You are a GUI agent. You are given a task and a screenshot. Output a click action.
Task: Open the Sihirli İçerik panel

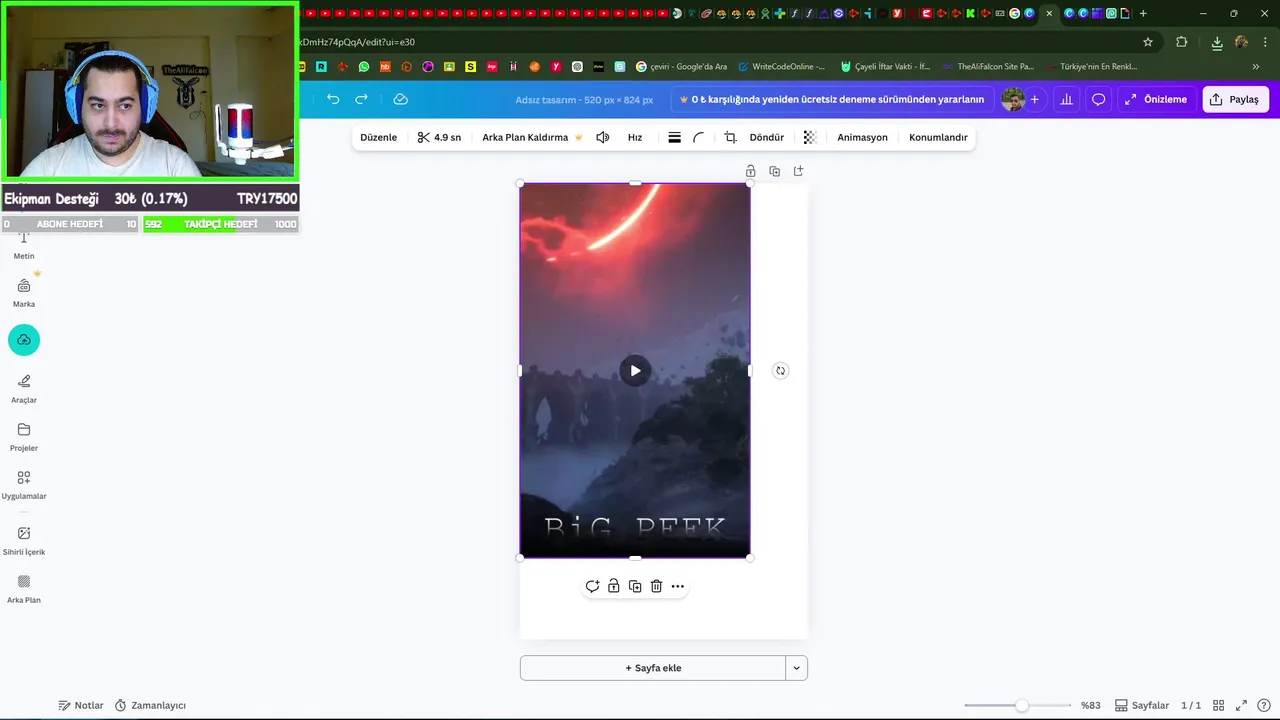[x=24, y=541]
